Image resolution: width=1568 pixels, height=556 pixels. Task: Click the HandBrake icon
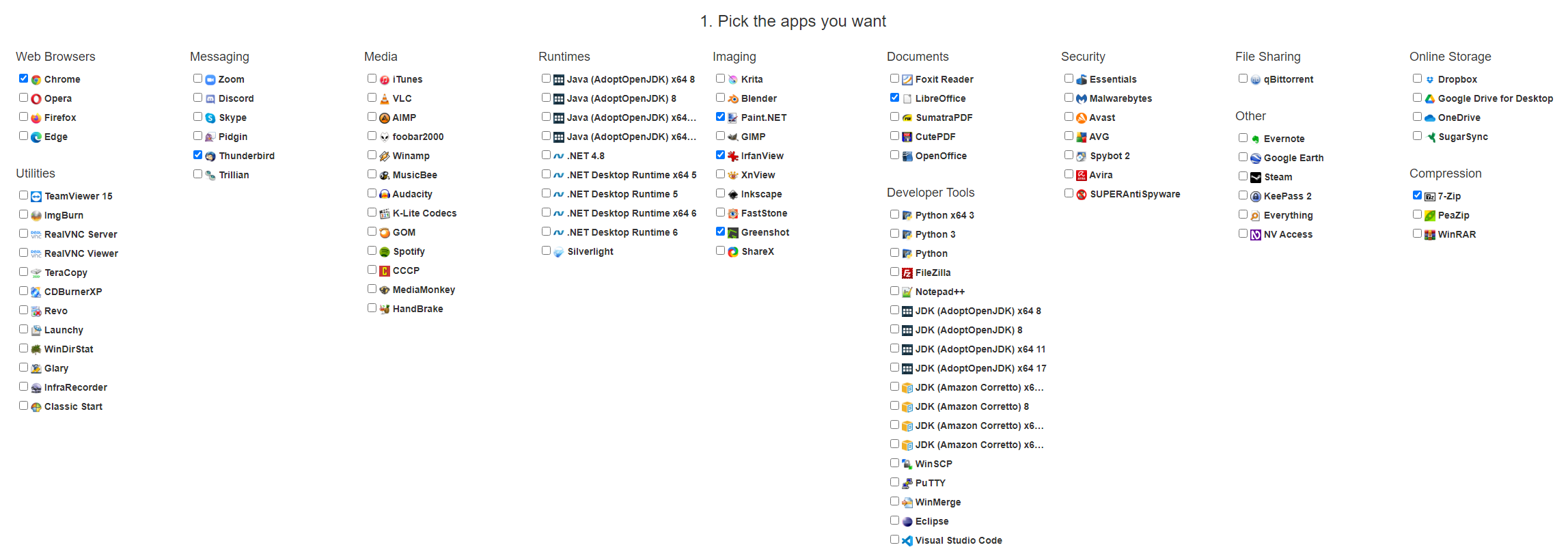385,309
